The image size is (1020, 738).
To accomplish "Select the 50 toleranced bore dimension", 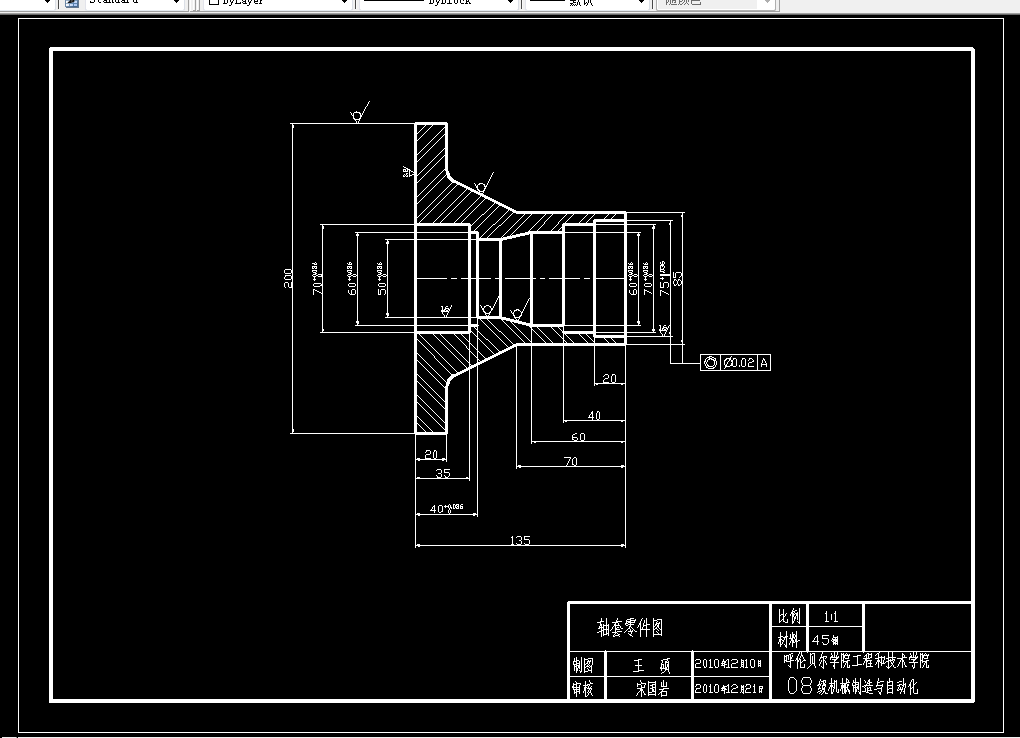I will coord(381,279).
